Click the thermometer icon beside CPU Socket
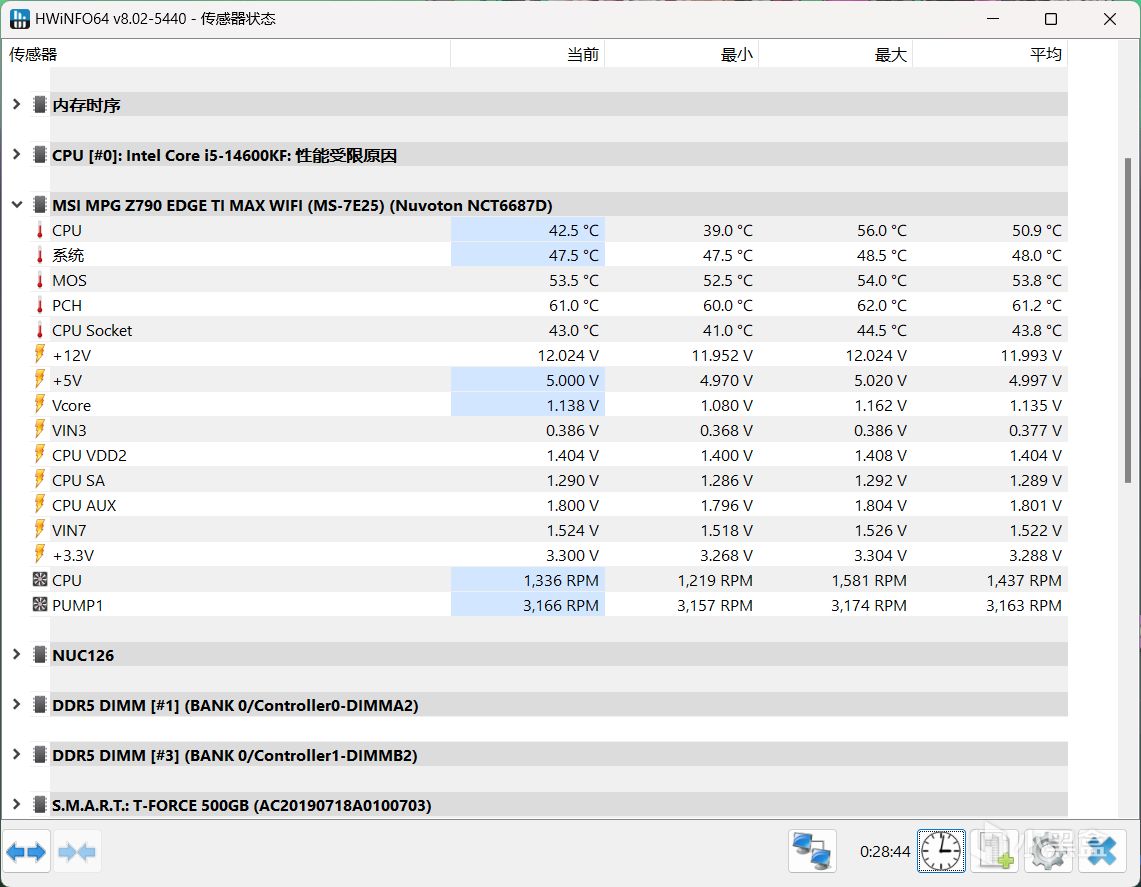The height and width of the screenshot is (887, 1141). pyautogui.click(x=40, y=330)
